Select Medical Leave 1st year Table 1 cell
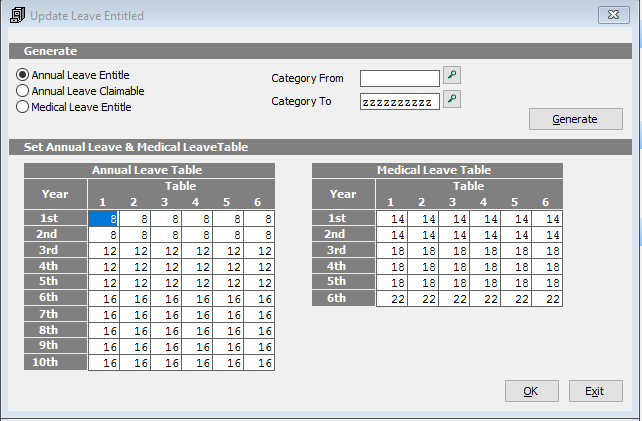The image size is (642, 421). 392,219
